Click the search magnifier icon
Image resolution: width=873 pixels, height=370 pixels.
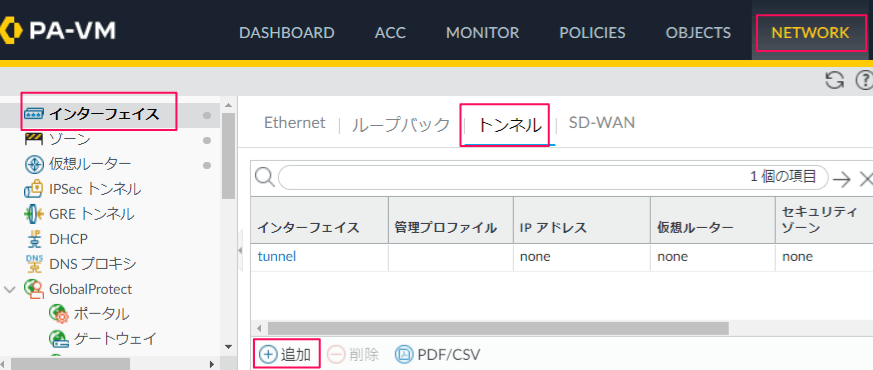click(x=264, y=178)
